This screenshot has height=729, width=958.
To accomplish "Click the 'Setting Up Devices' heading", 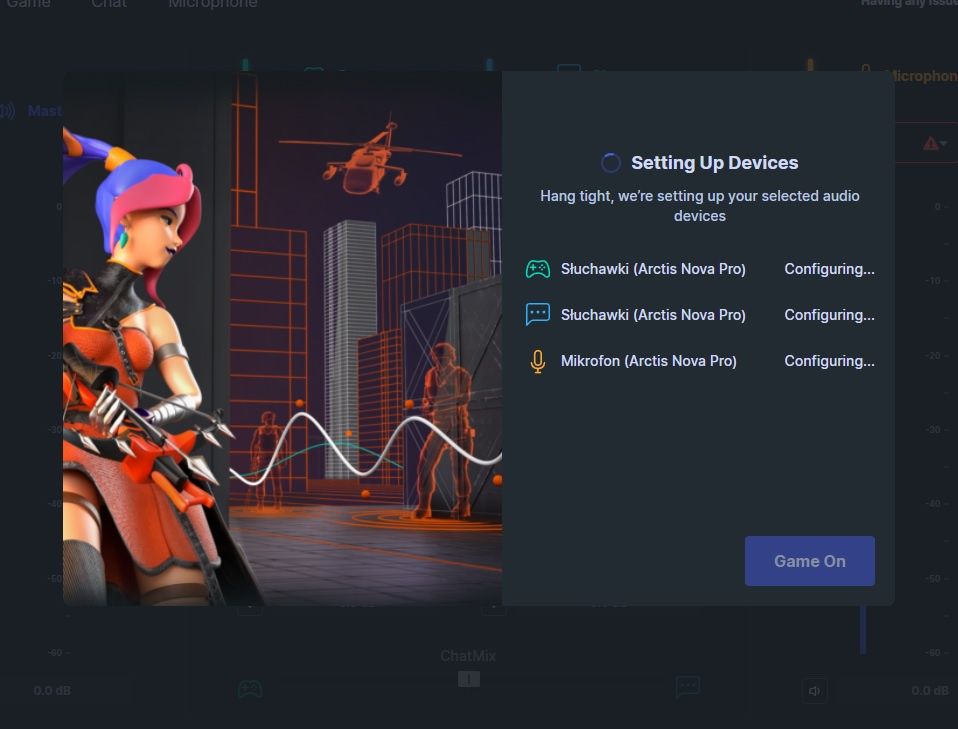I will [714, 163].
